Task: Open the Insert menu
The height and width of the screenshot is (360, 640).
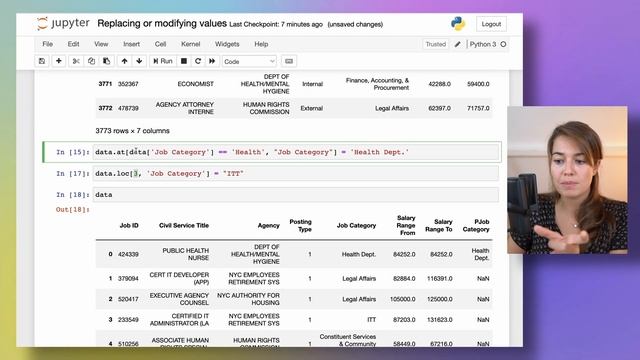Action: point(131,44)
